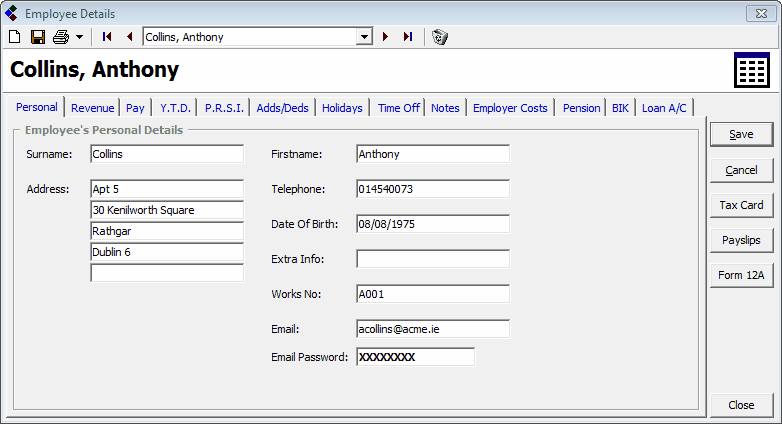The image size is (782, 424).
Task: Go to the first employee record
Action: (x=107, y=37)
